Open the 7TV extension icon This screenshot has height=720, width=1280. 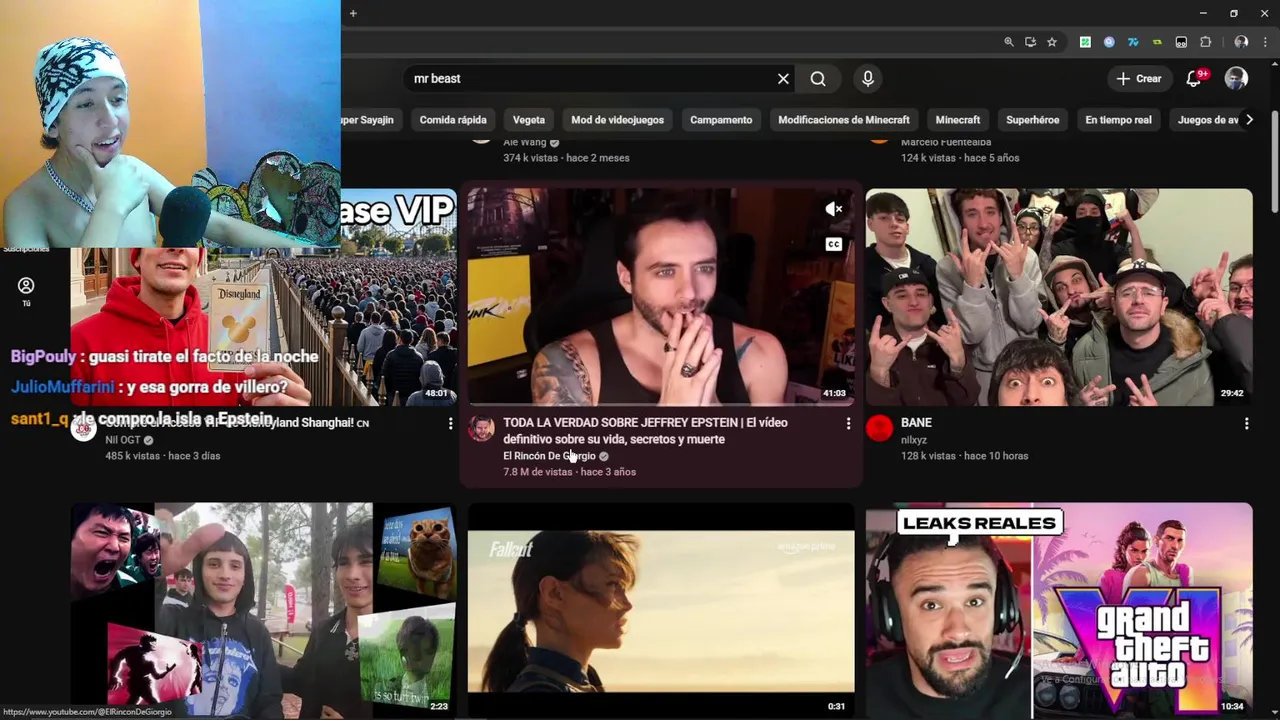pyautogui.click(x=1133, y=42)
